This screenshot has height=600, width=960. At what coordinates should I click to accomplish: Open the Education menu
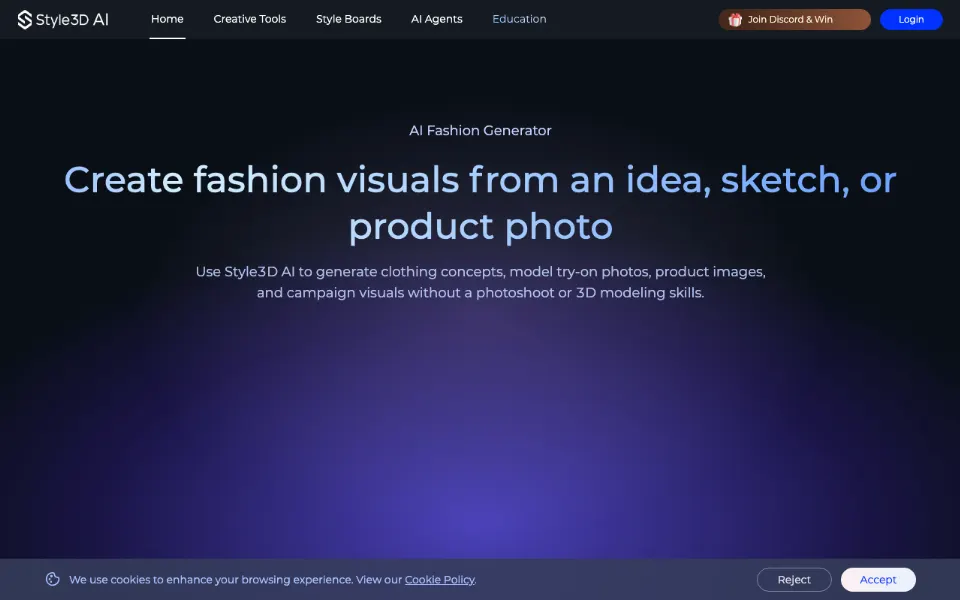tap(519, 19)
